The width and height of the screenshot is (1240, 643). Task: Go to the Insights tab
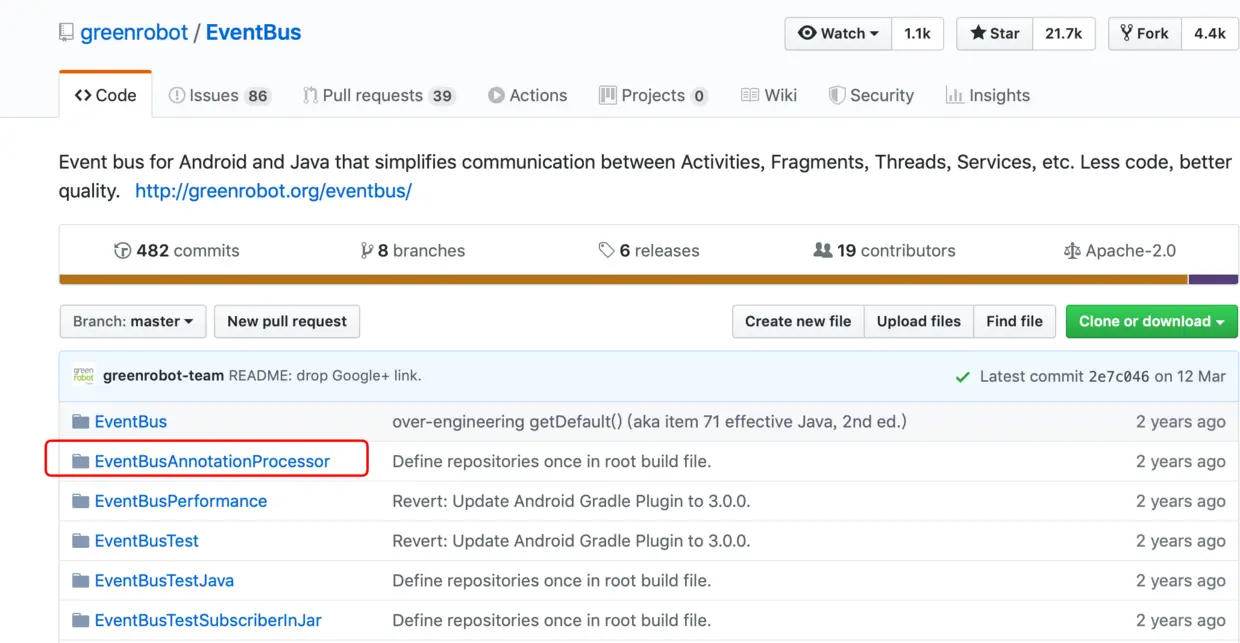(987, 96)
